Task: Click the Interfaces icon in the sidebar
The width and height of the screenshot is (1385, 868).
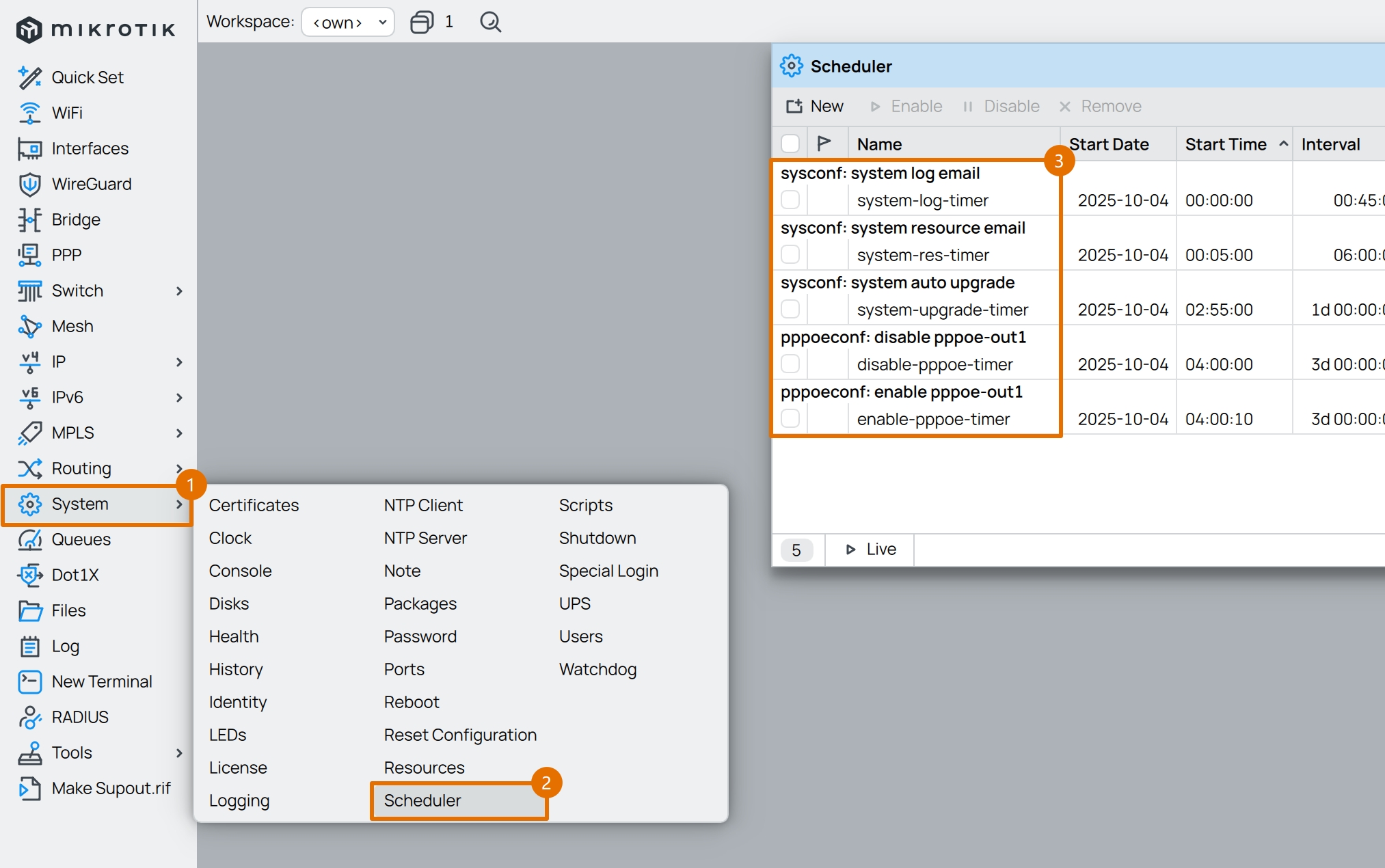Action: [30, 148]
